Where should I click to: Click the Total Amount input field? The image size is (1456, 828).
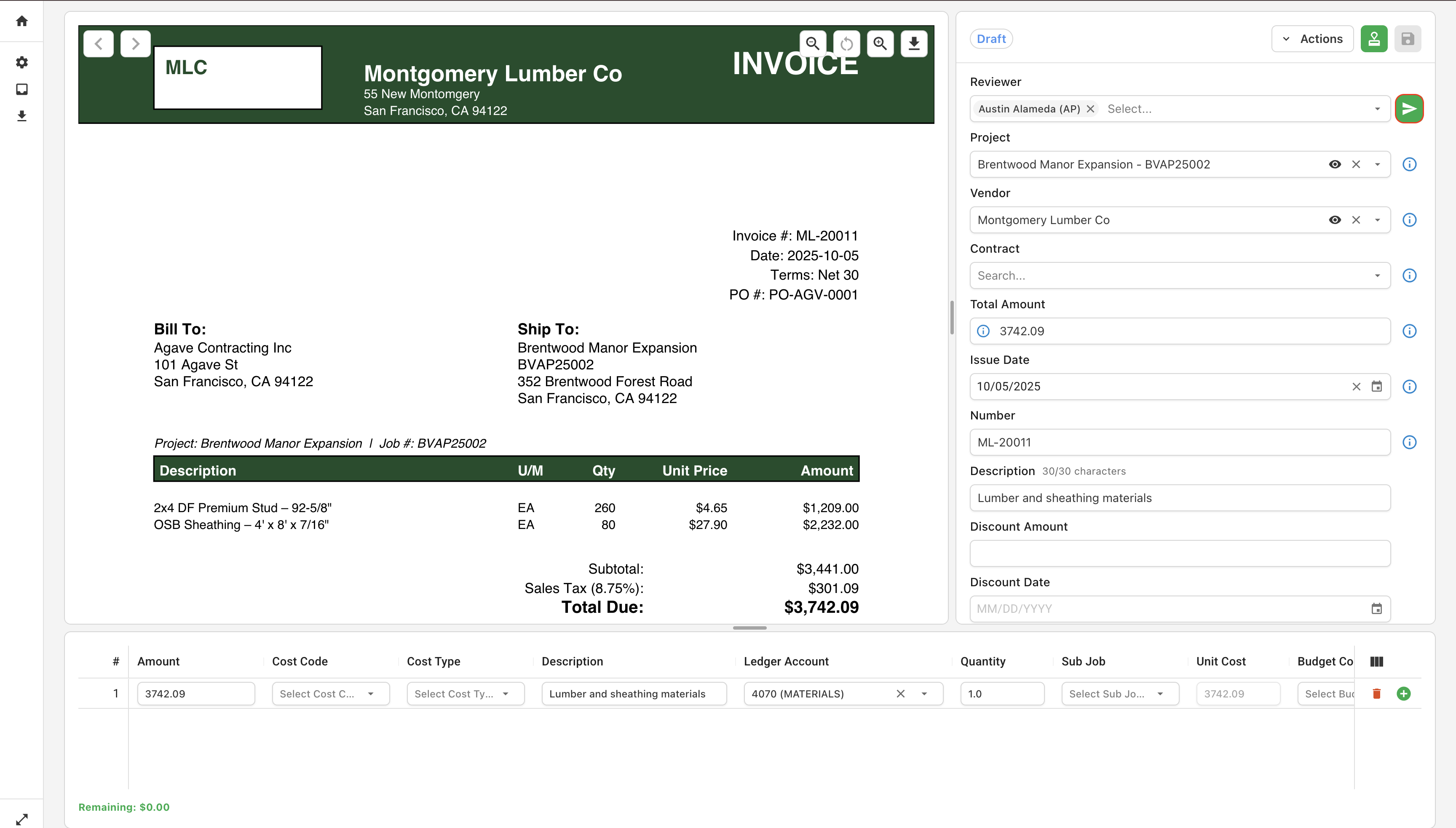(1180, 331)
